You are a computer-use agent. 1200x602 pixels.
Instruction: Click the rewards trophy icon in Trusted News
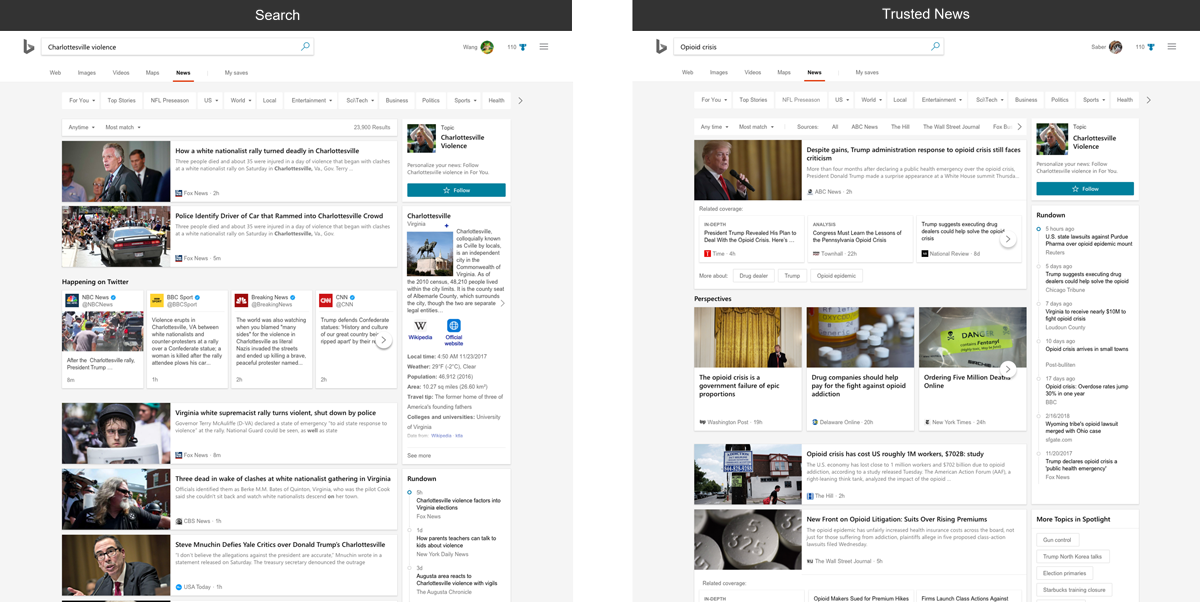click(x=1151, y=47)
